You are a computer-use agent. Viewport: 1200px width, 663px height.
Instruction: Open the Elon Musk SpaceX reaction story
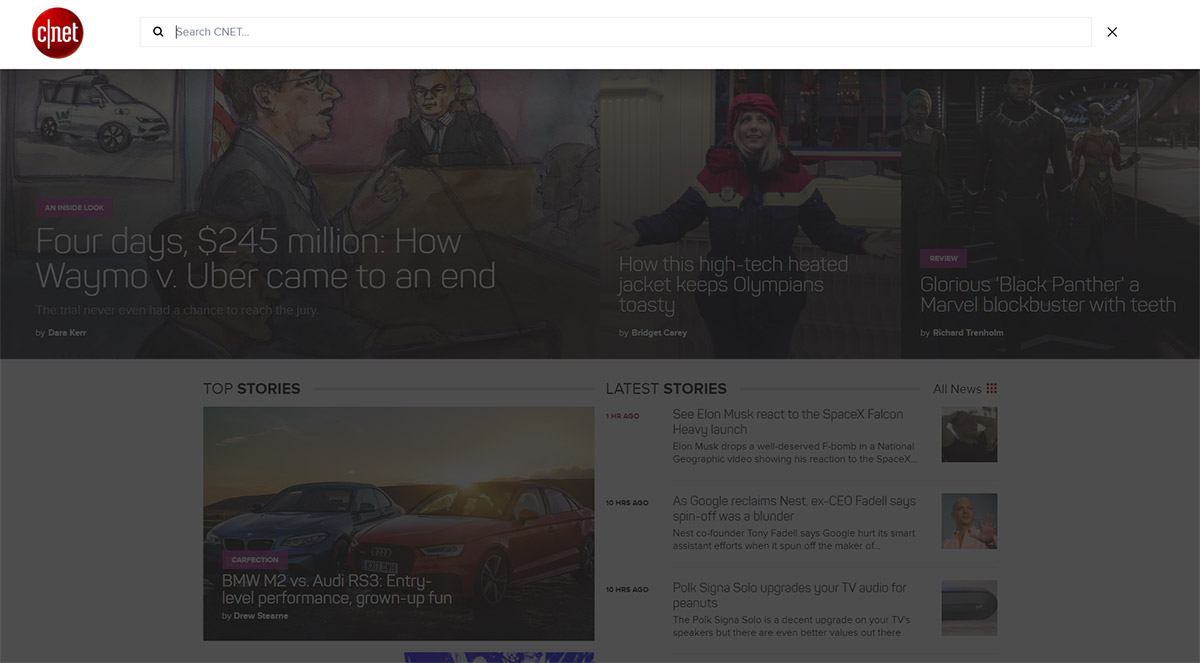(788, 422)
